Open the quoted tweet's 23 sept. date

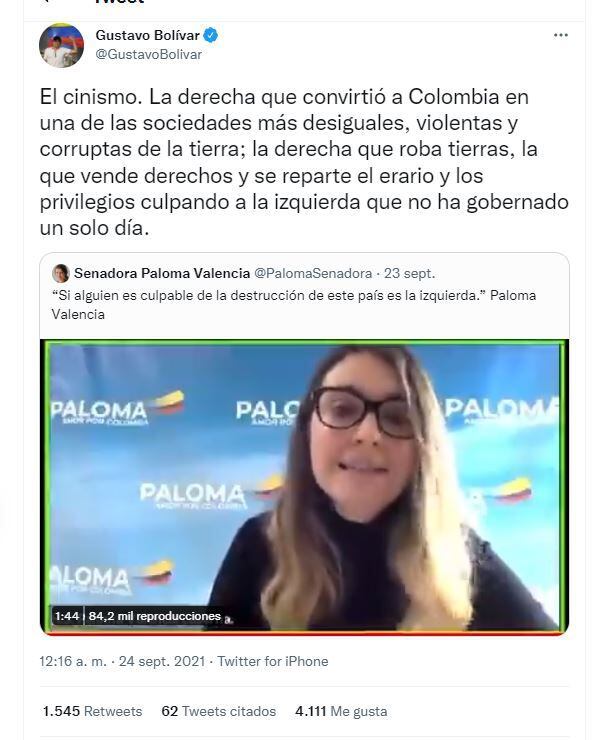(x=409, y=273)
